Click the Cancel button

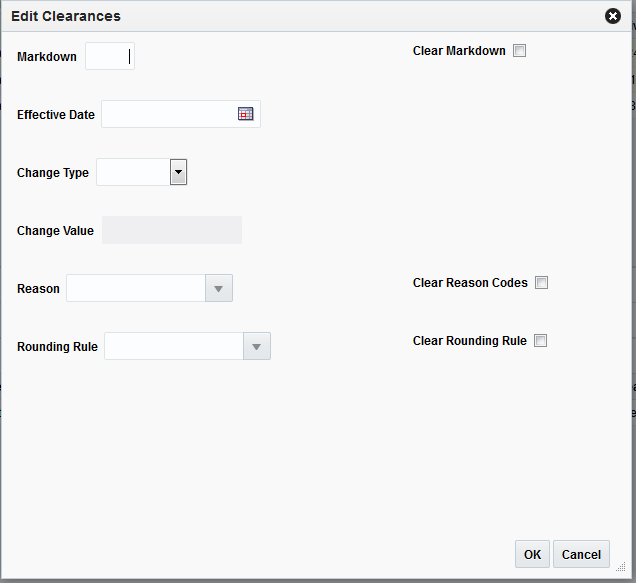(581, 554)
